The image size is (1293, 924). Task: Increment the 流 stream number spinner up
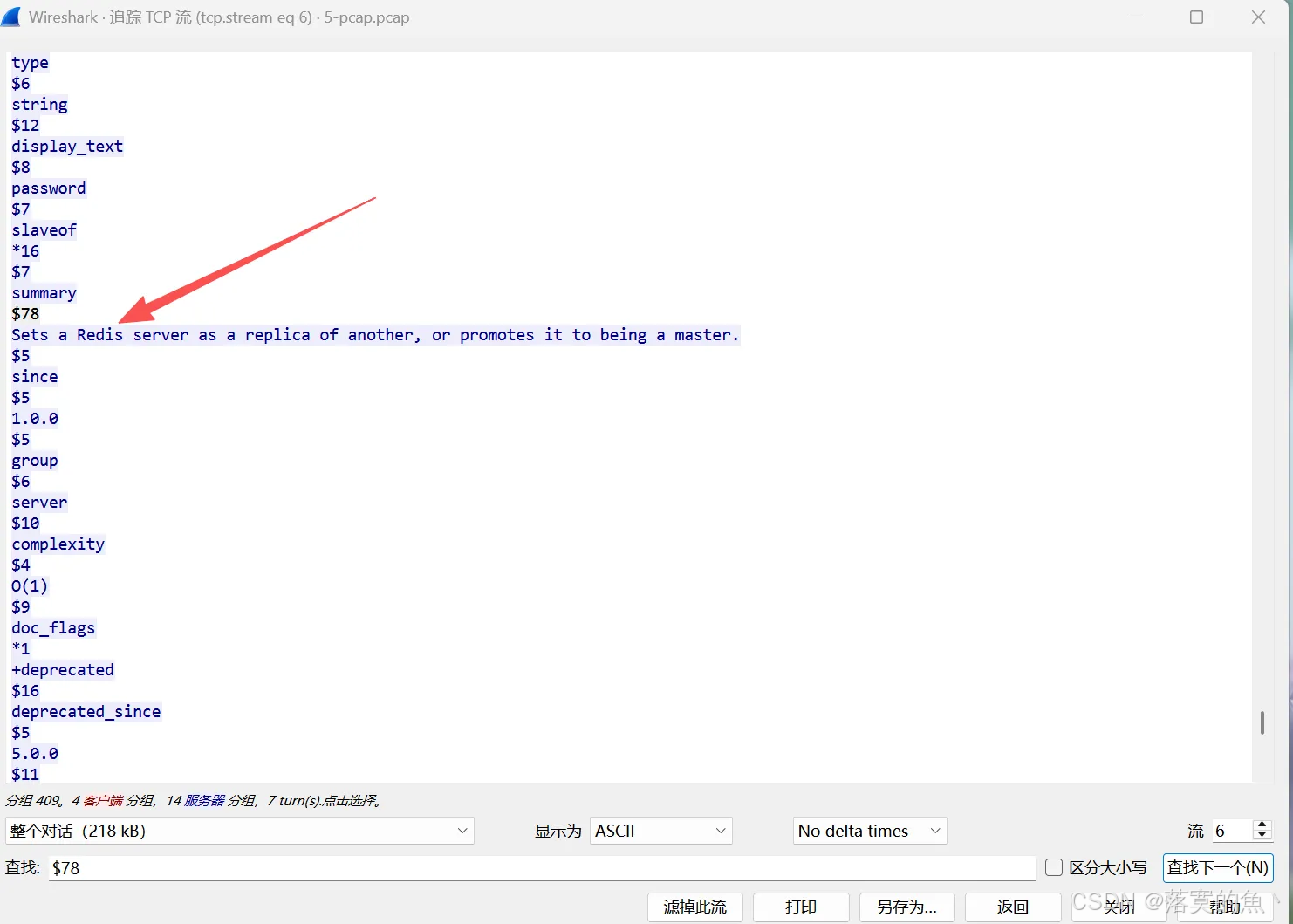point(1262,825)
